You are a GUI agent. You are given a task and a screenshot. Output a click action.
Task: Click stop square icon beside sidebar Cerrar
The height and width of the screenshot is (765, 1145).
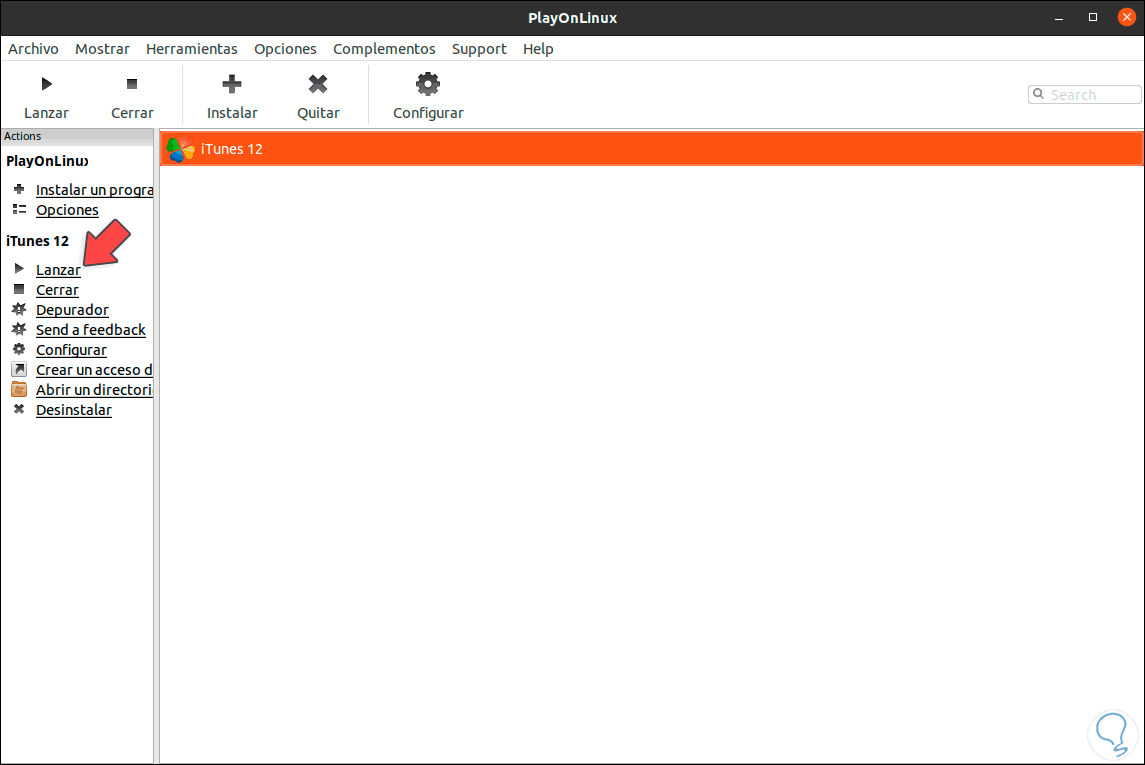click(19, 289)
